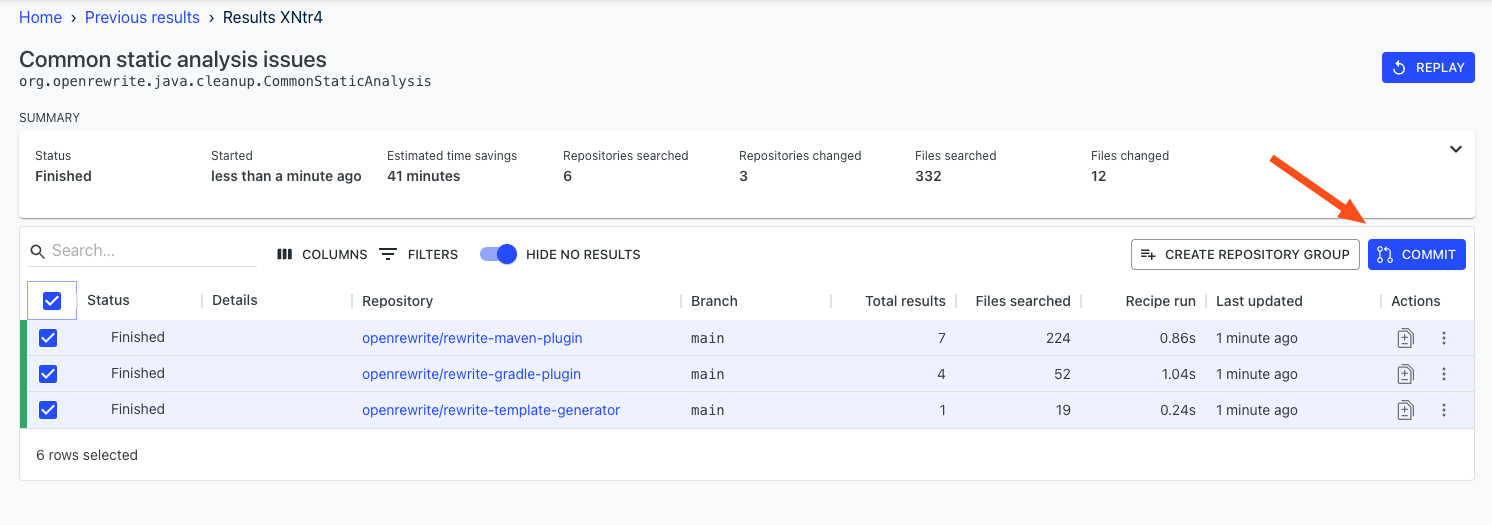Click the 332 files searched value
Screen dimensions: 1492x525
tap(928, 176)
